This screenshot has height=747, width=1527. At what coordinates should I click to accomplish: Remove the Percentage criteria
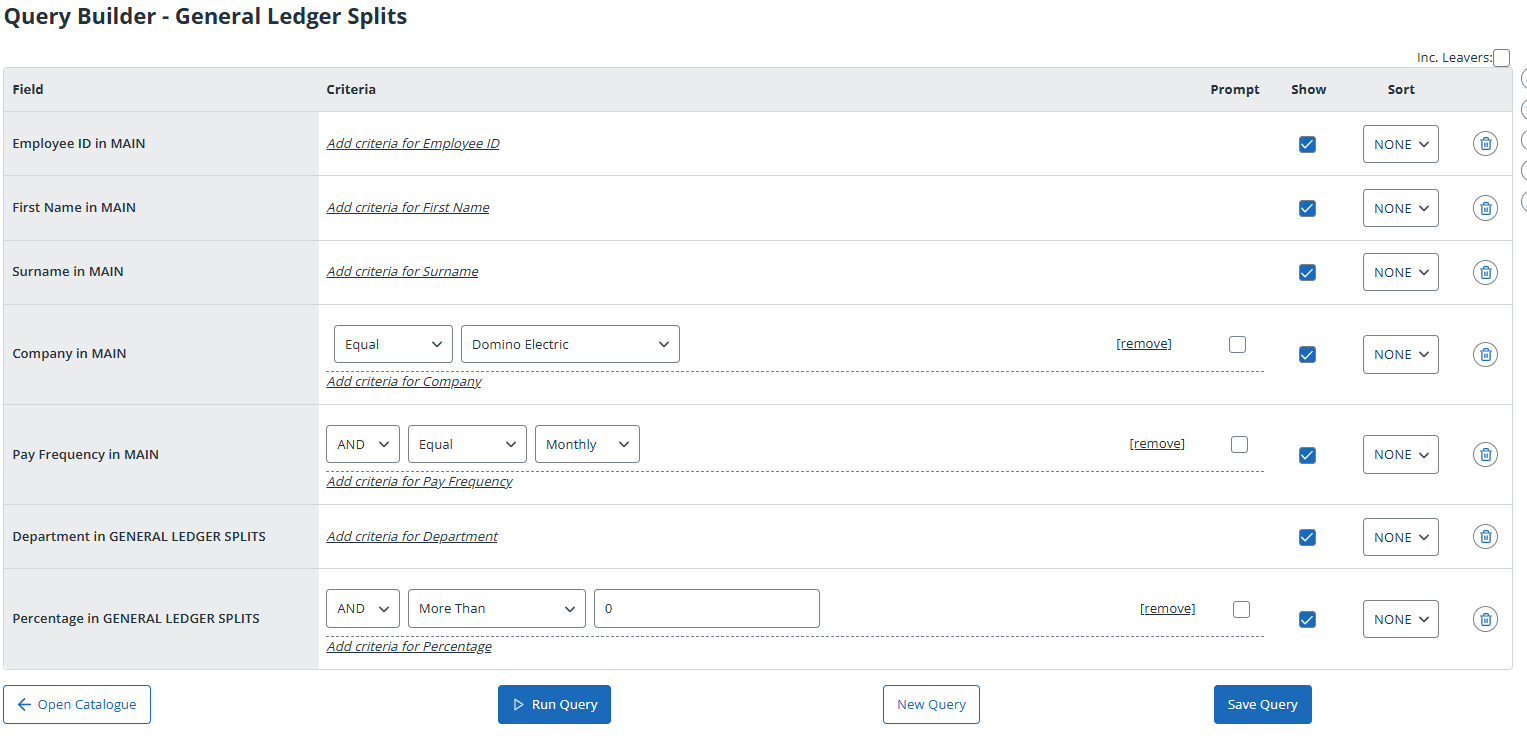(1167, 609)
